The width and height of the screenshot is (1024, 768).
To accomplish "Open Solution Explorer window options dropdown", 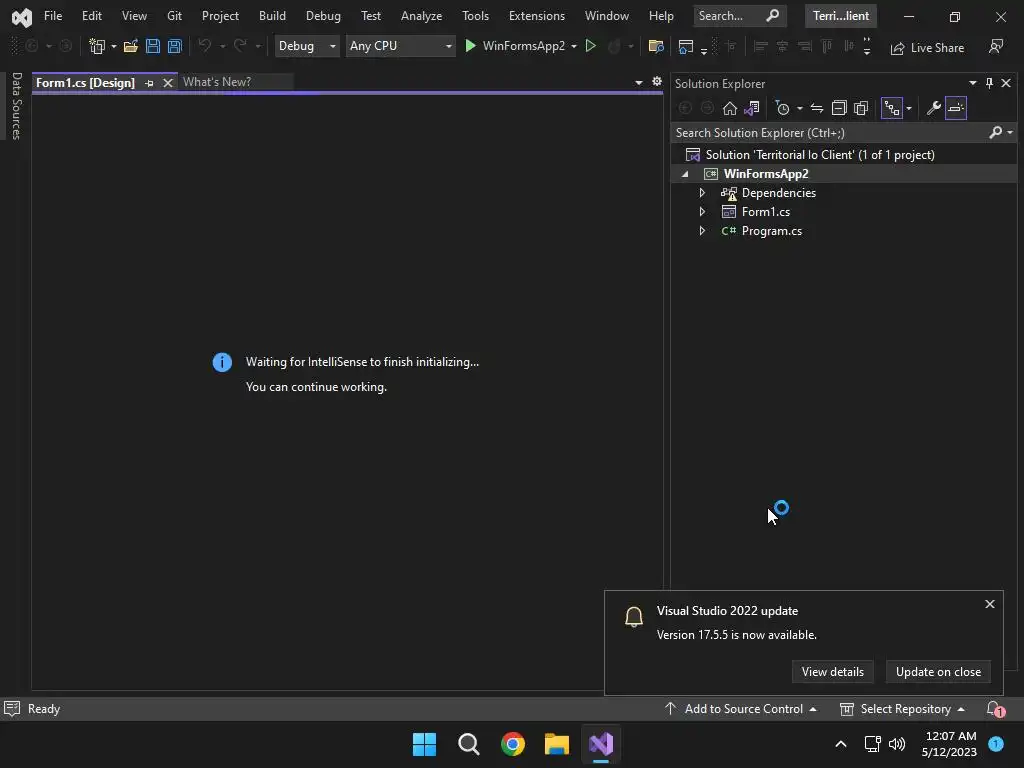I will click(973, 83).
